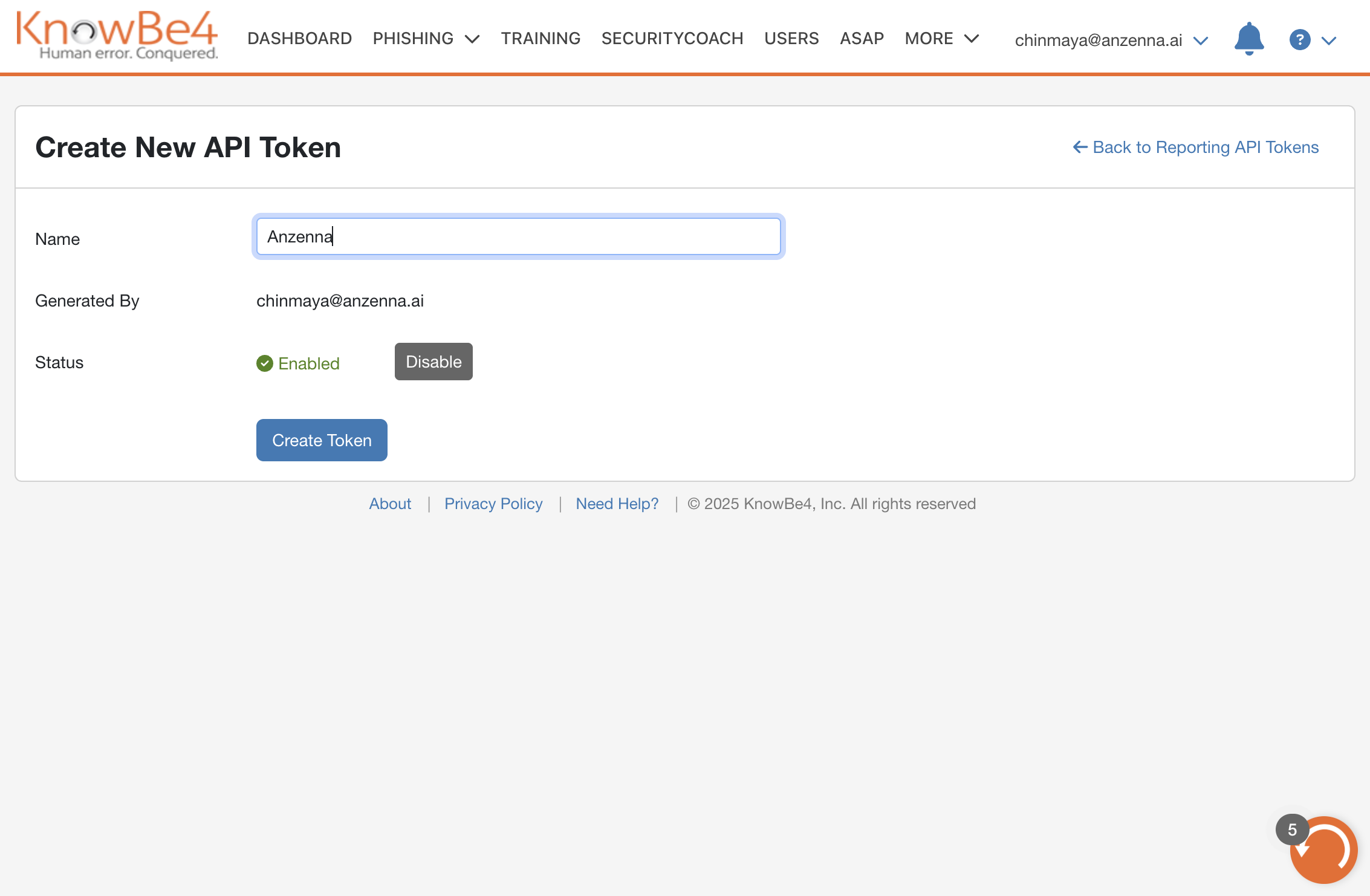The height and width of the screenshot is (896, 1370).
Task: Navigate to the Users menu
Action: [x=791, y=39]
